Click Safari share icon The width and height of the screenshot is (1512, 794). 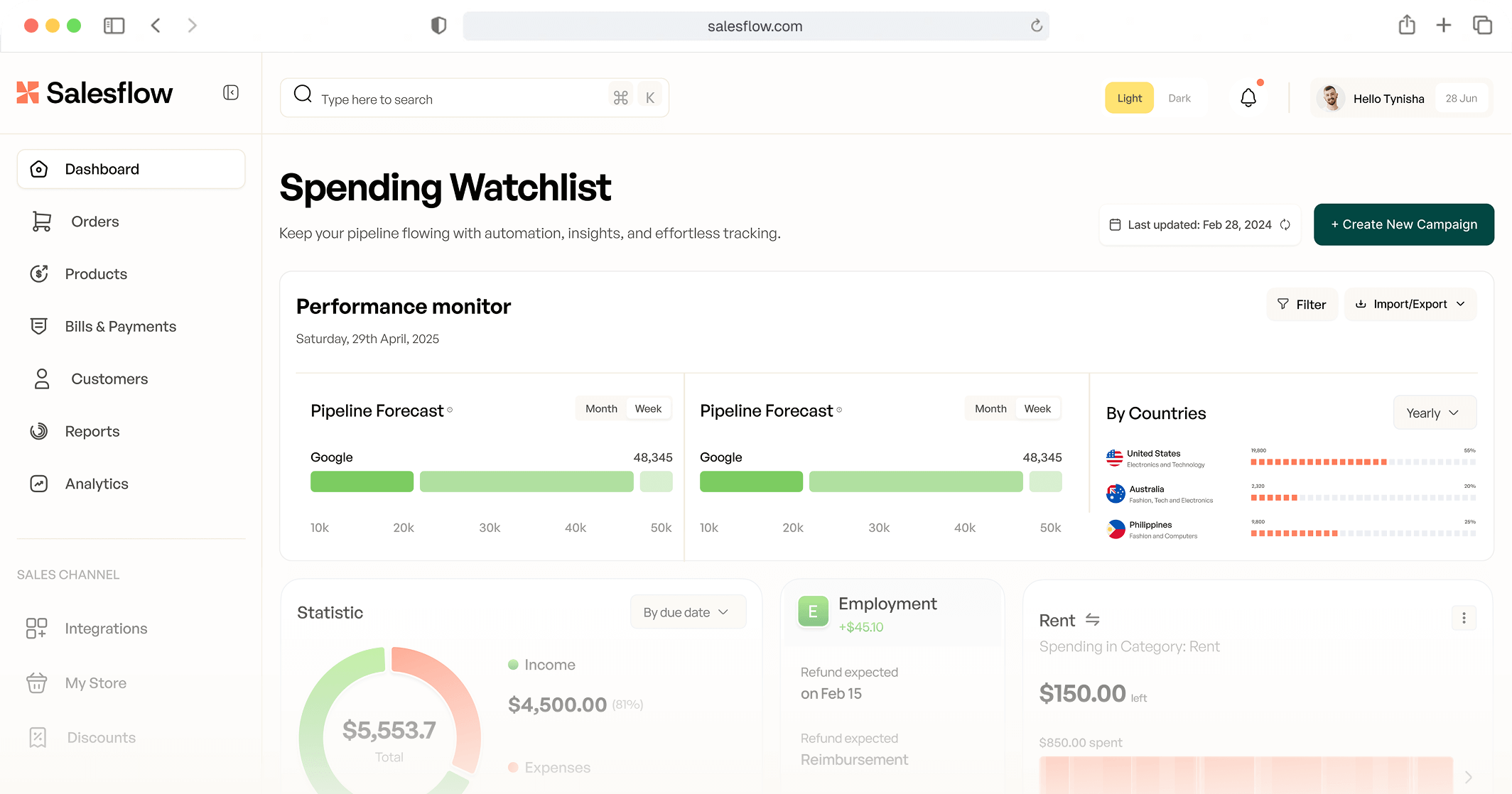coord(1407,26)
